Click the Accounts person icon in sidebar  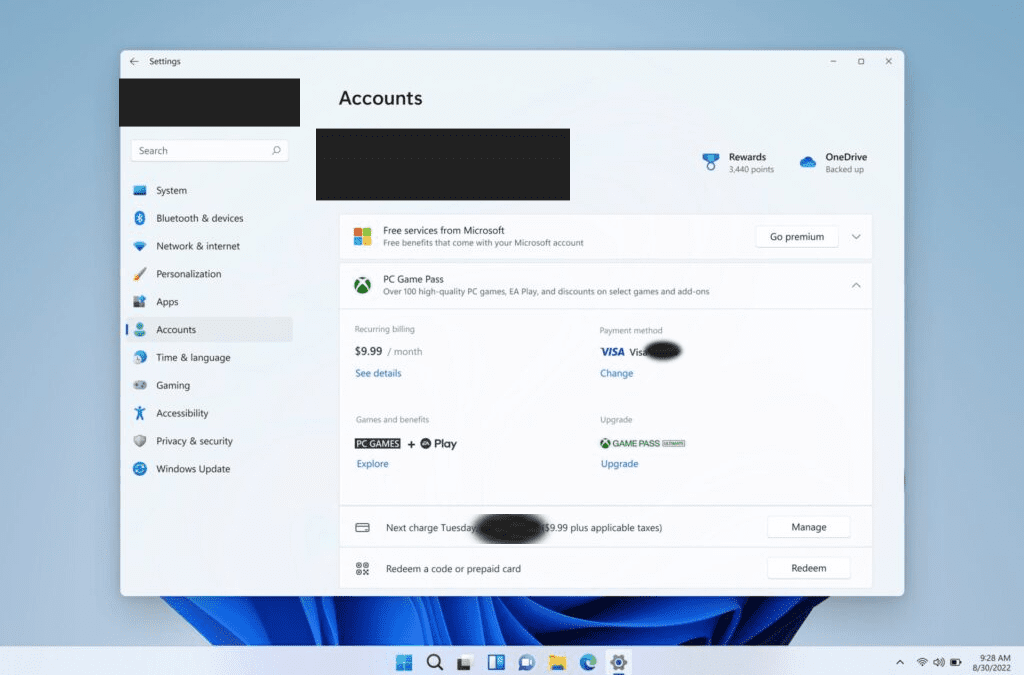pyautogui.click(x=140, y=330)
